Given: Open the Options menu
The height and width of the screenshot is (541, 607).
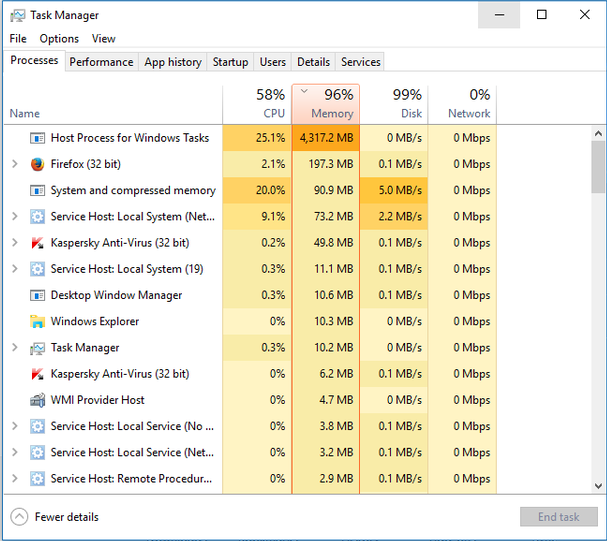Looking at the screenshot, I should [59, 39].
